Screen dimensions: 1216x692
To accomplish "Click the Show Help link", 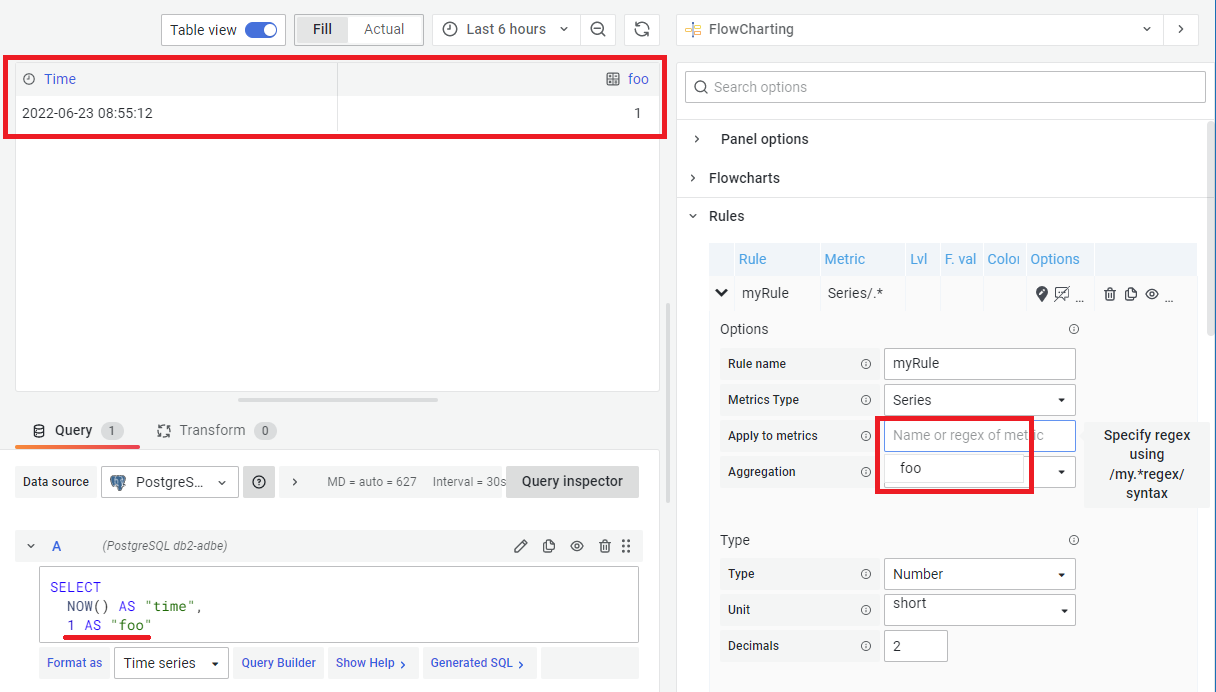I will pos(371,663).
